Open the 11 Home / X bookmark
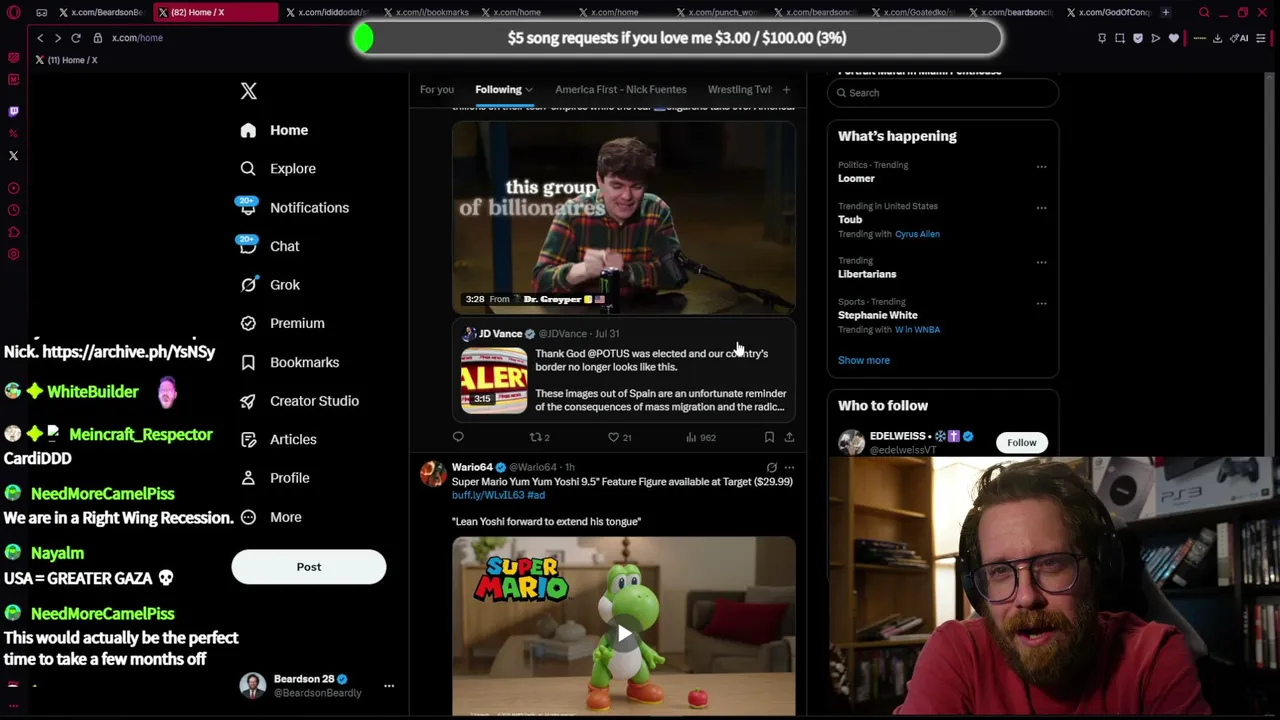This screenshot has height=720, width=1280. 67,60
